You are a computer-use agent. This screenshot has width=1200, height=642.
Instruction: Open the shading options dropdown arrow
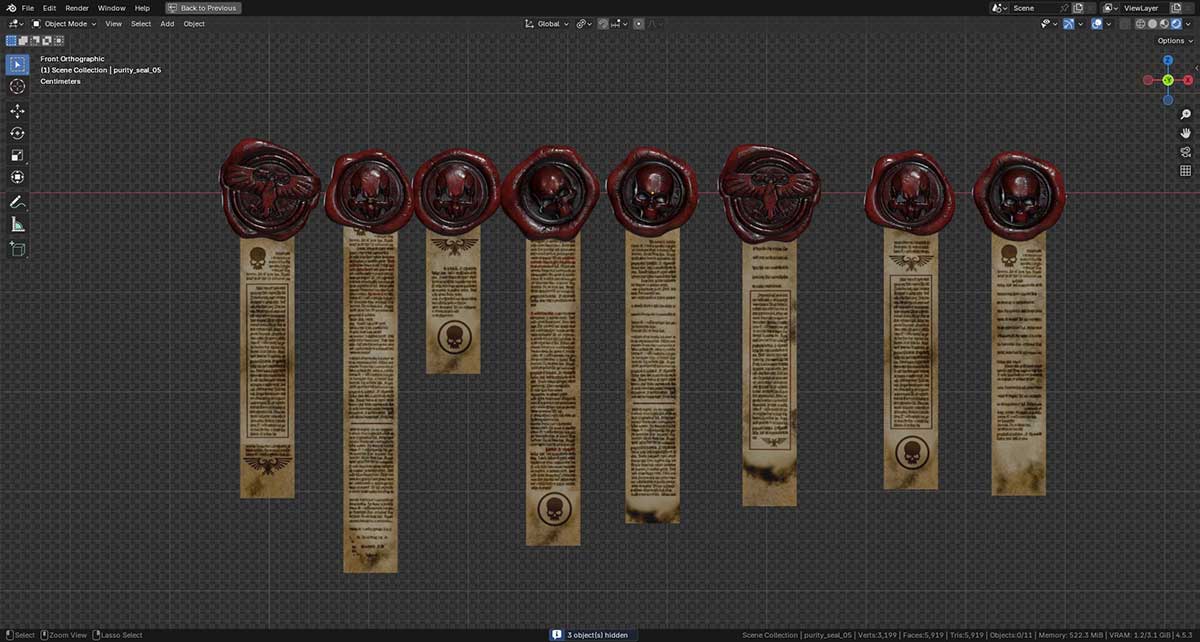pos(1188,24)
